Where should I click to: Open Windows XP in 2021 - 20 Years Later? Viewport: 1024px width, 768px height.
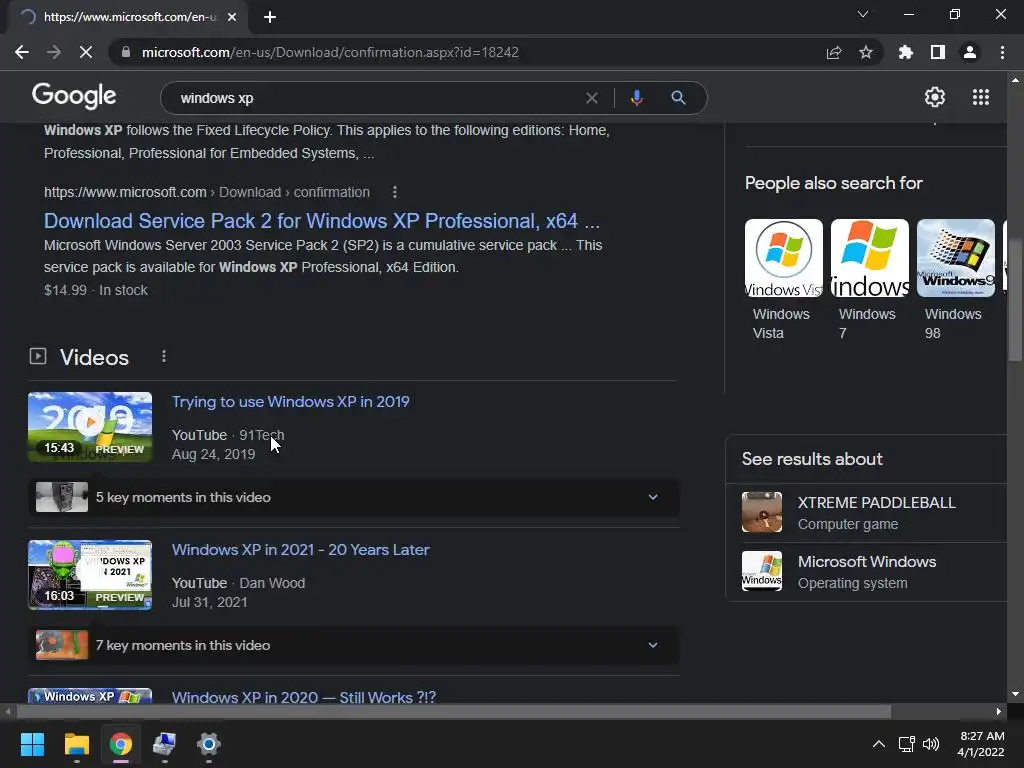pyautogui.click(x=300, y=550)
